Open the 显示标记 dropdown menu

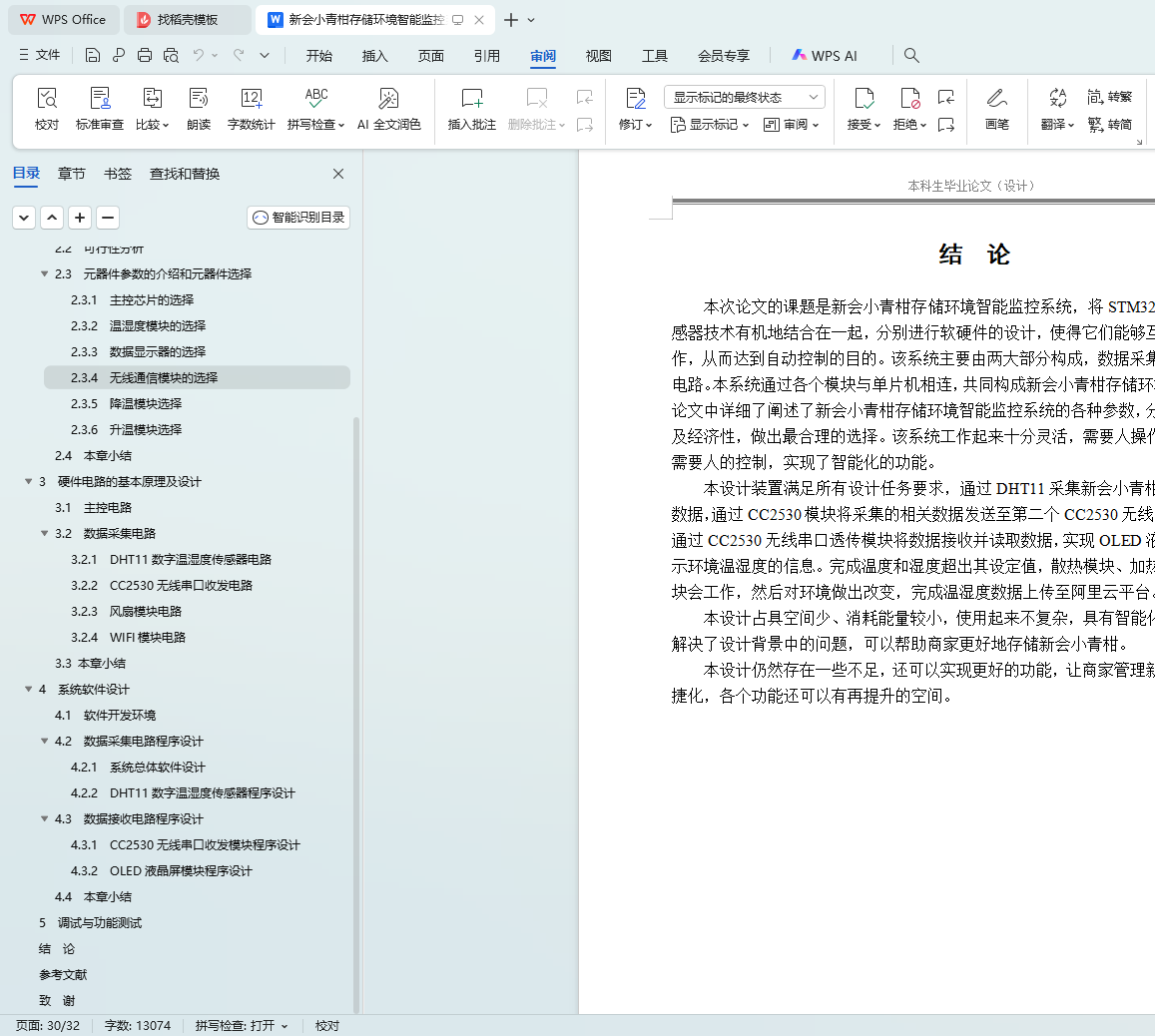tap(710, 125)
